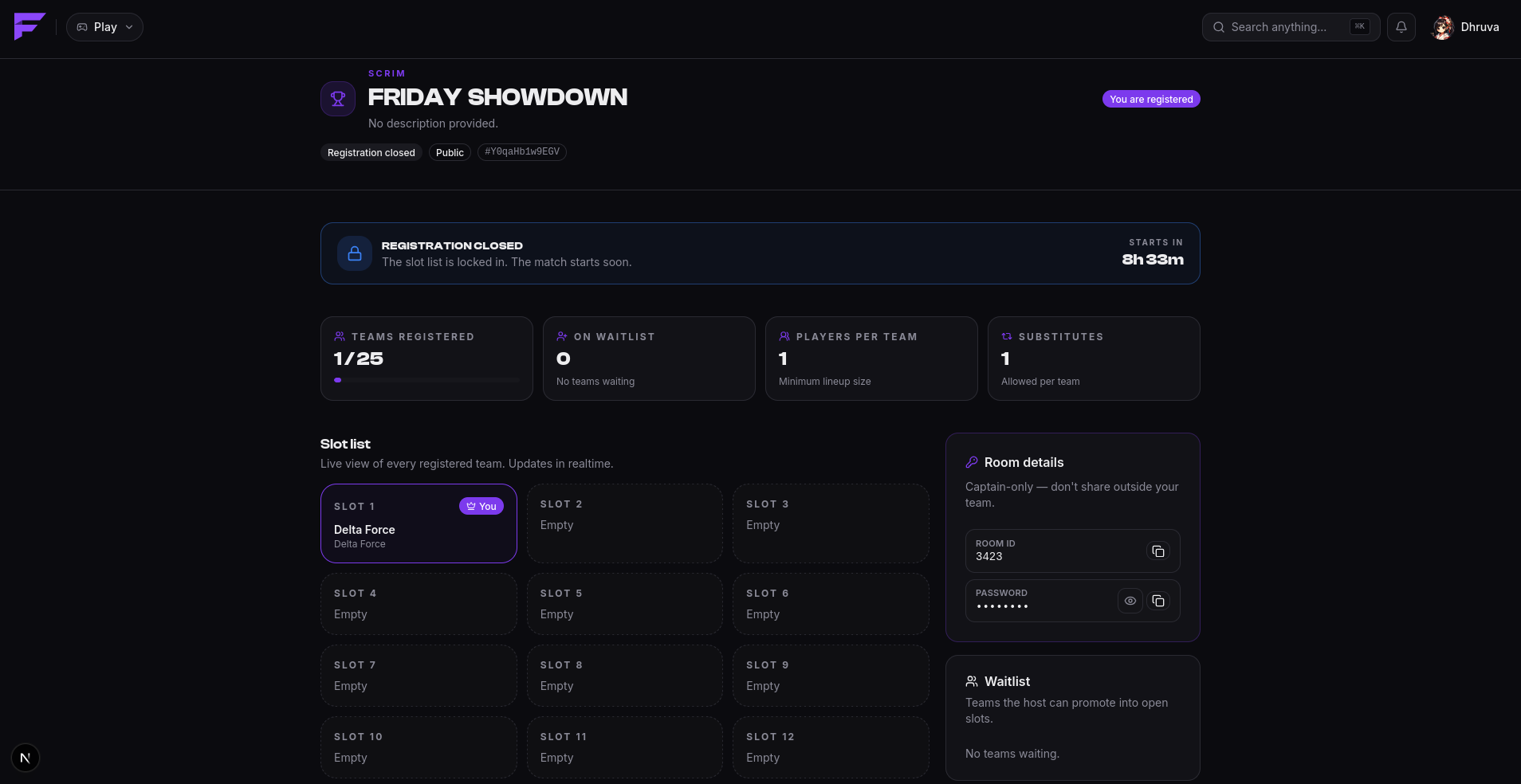The width and height of the screenshot is (1521, 784).
Task: Click the Room details key icon
Action: pos(972,462)
